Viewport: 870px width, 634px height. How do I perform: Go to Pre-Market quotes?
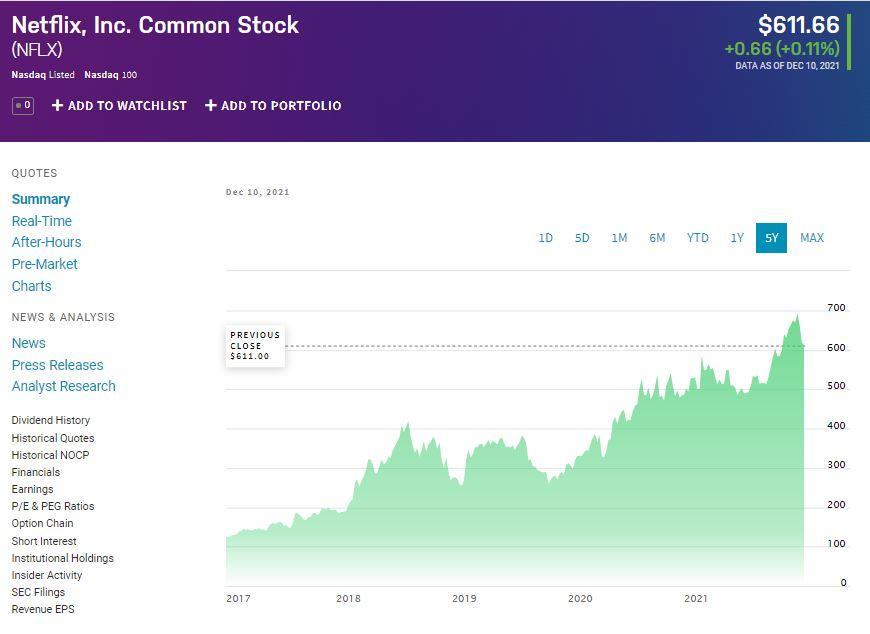44,264
